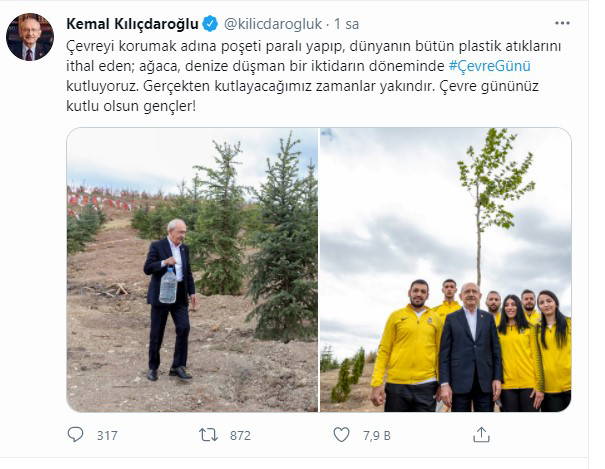Click the tweet text paragraph
Screen dimensions: 605x469
313,76
